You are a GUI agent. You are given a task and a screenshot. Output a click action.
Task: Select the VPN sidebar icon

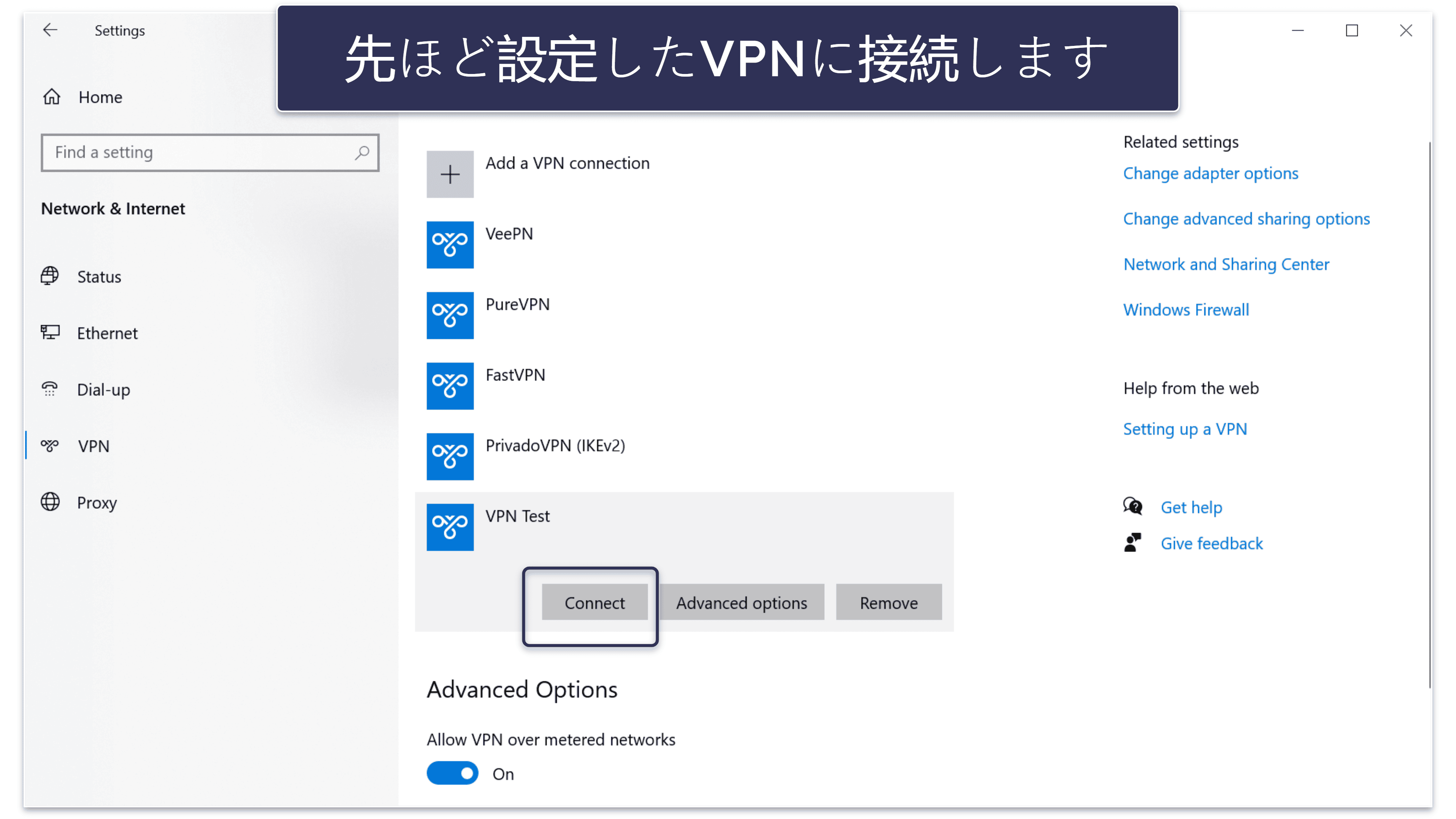tap(50, 445)
